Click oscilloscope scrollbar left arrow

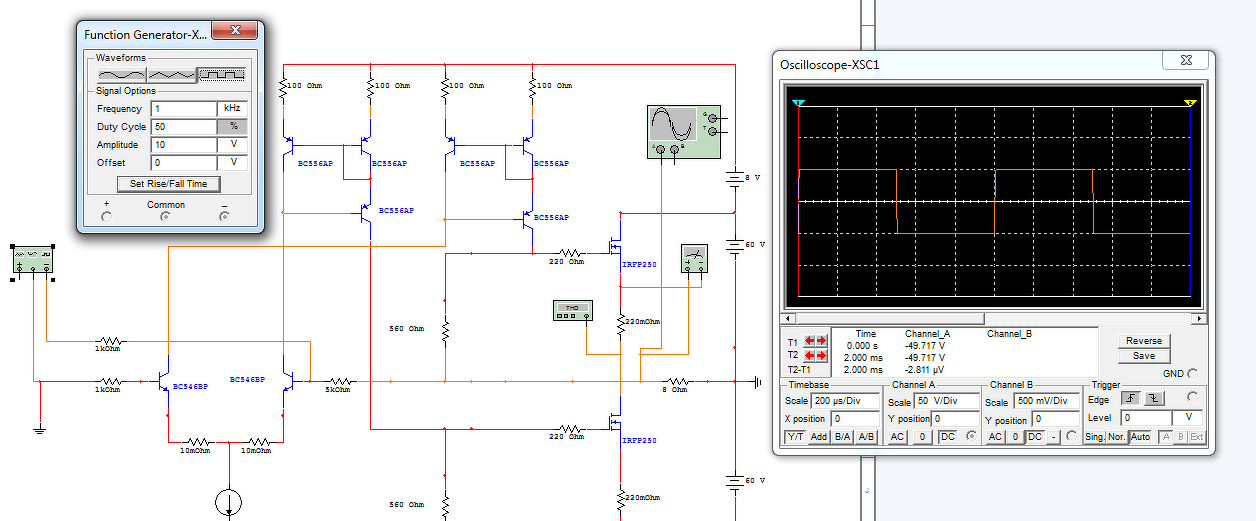point(788,318)
